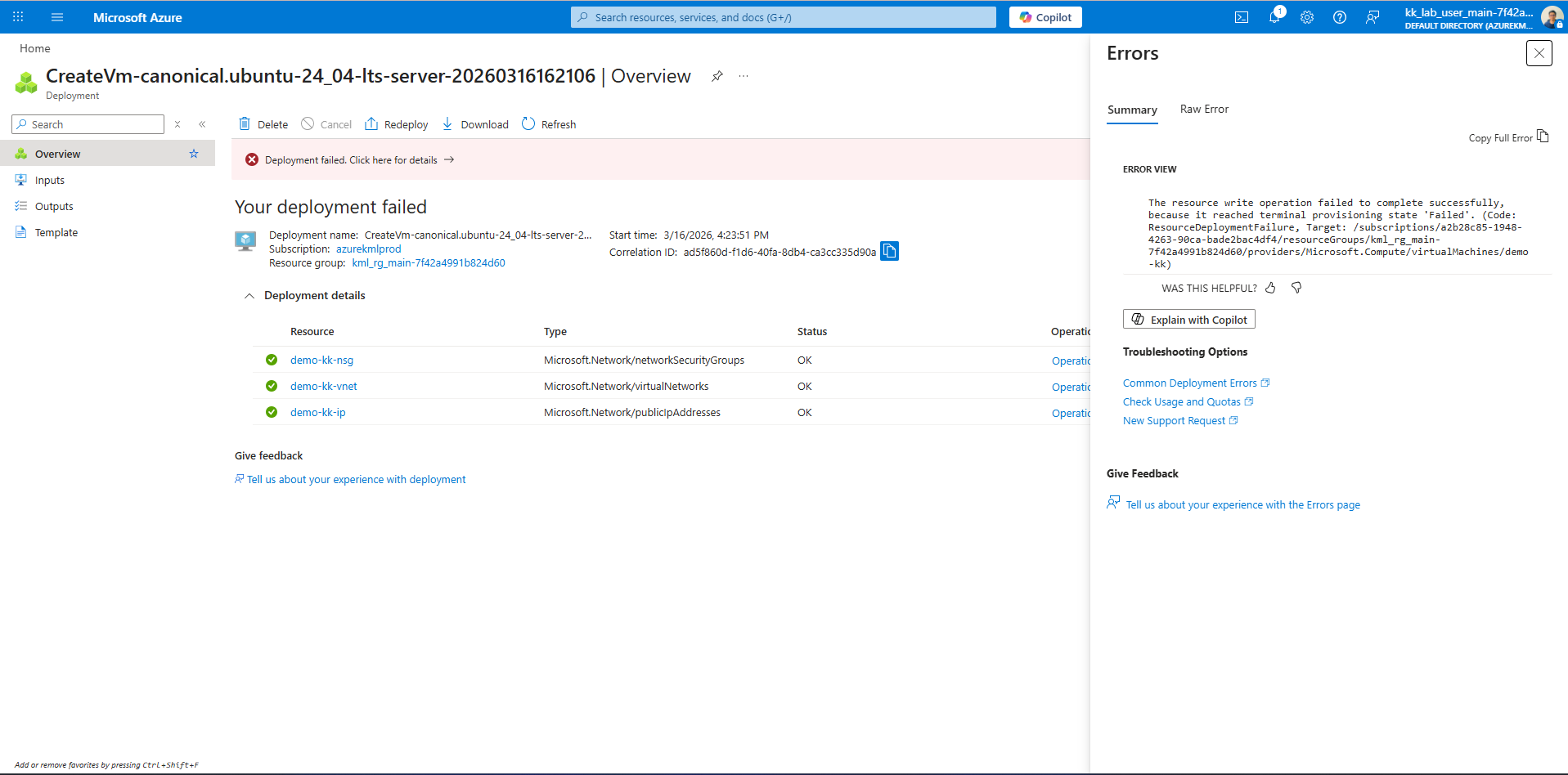Favorite the Overview menu item
The image size is (1568, 775).
pyautogui.click(x=194, y=154)
